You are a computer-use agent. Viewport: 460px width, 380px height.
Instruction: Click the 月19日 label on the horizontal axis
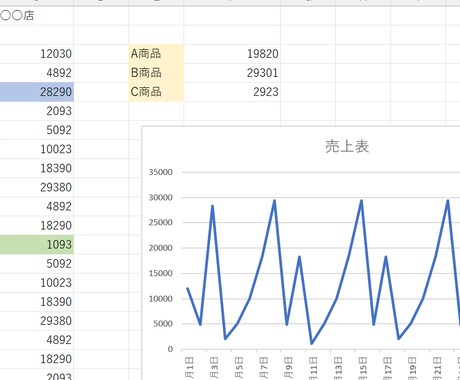click(412, 368)
